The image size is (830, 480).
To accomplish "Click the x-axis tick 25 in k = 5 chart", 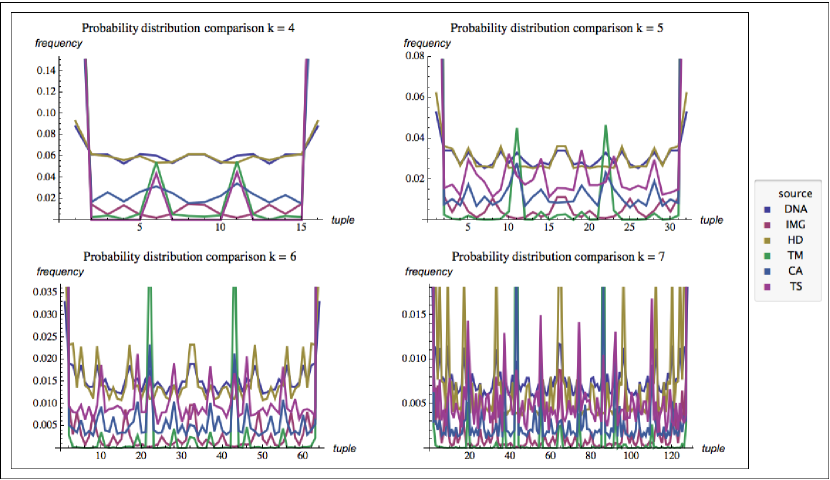I will coord(629,228).
